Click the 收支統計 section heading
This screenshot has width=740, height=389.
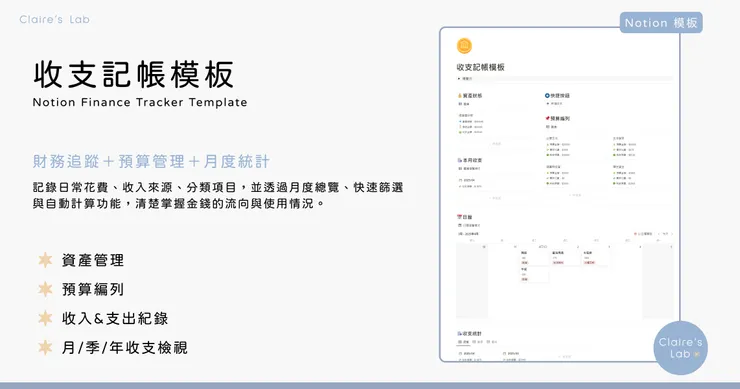[x=470, y=334]
